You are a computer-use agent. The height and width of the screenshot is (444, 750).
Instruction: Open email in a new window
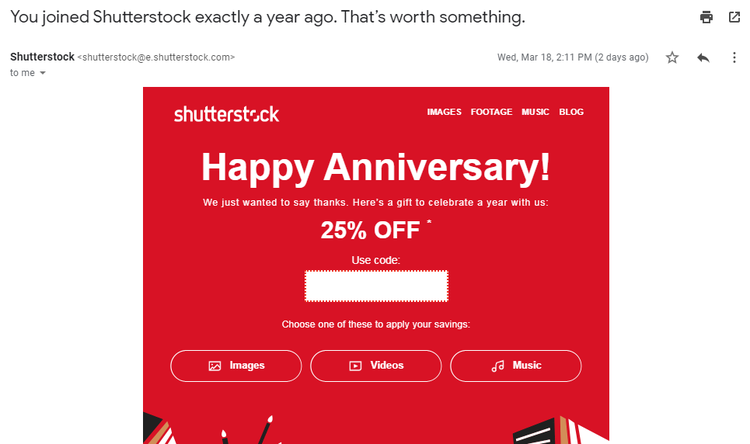734,17
